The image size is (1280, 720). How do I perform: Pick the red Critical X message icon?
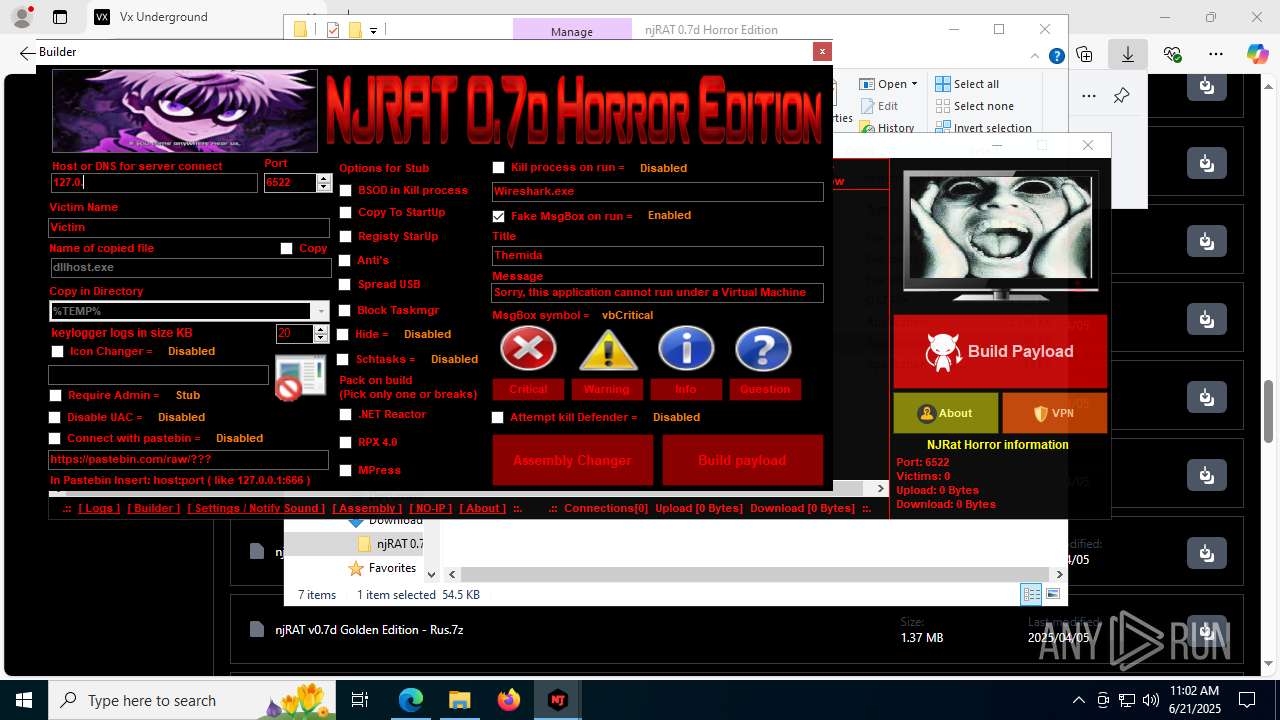point(528,349)
